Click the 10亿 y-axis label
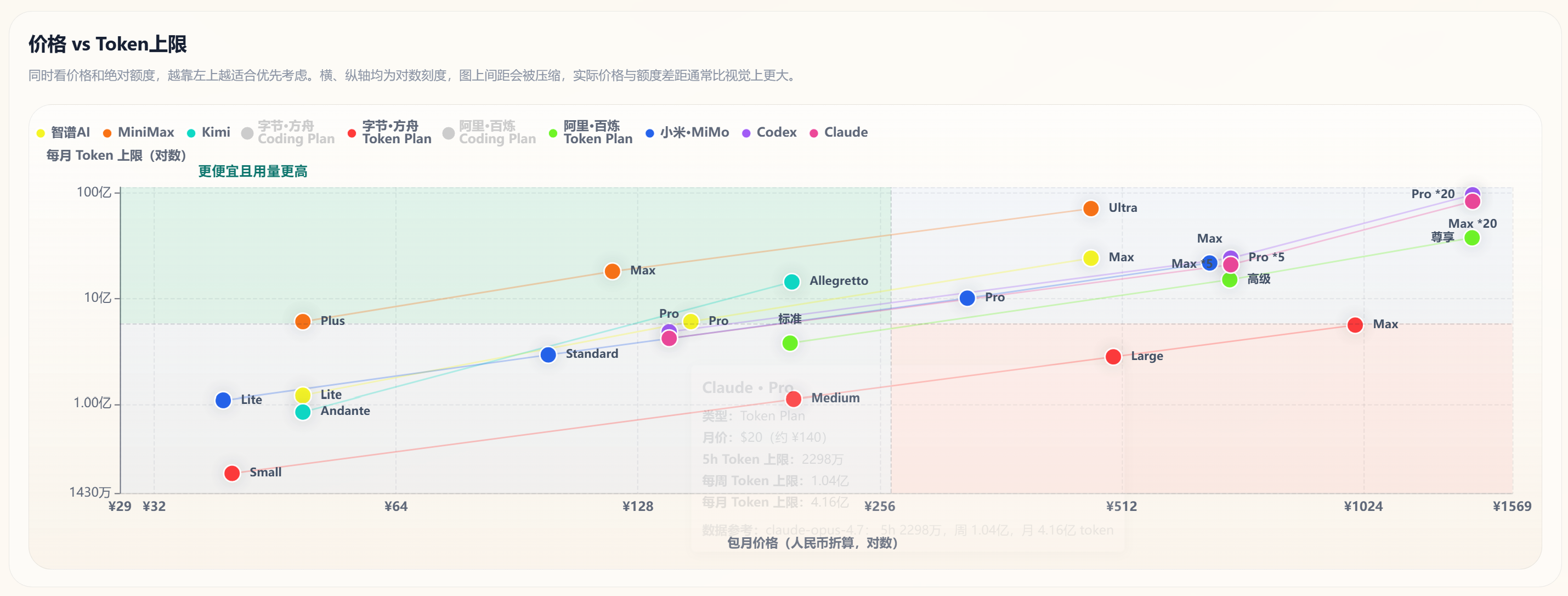Viewport: 1568px width, 596px height. 98,297
